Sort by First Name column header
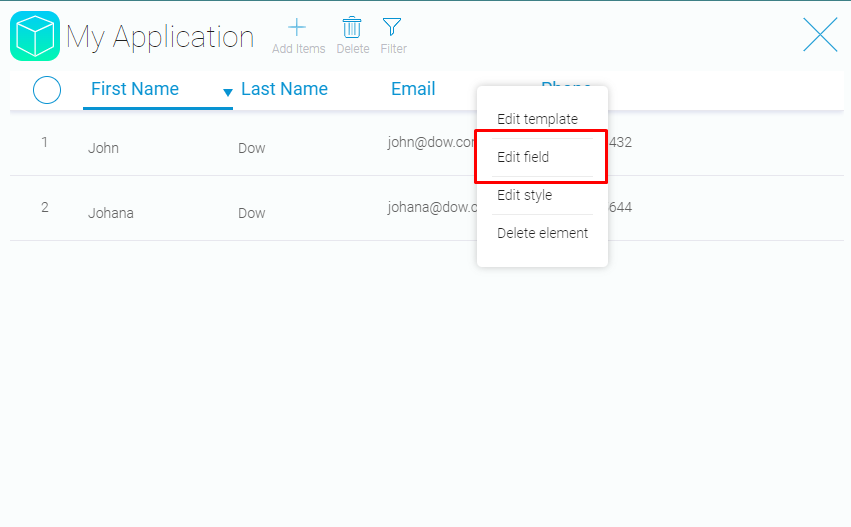This screenshot has width=851, height=527. click(x=135, y=89)
